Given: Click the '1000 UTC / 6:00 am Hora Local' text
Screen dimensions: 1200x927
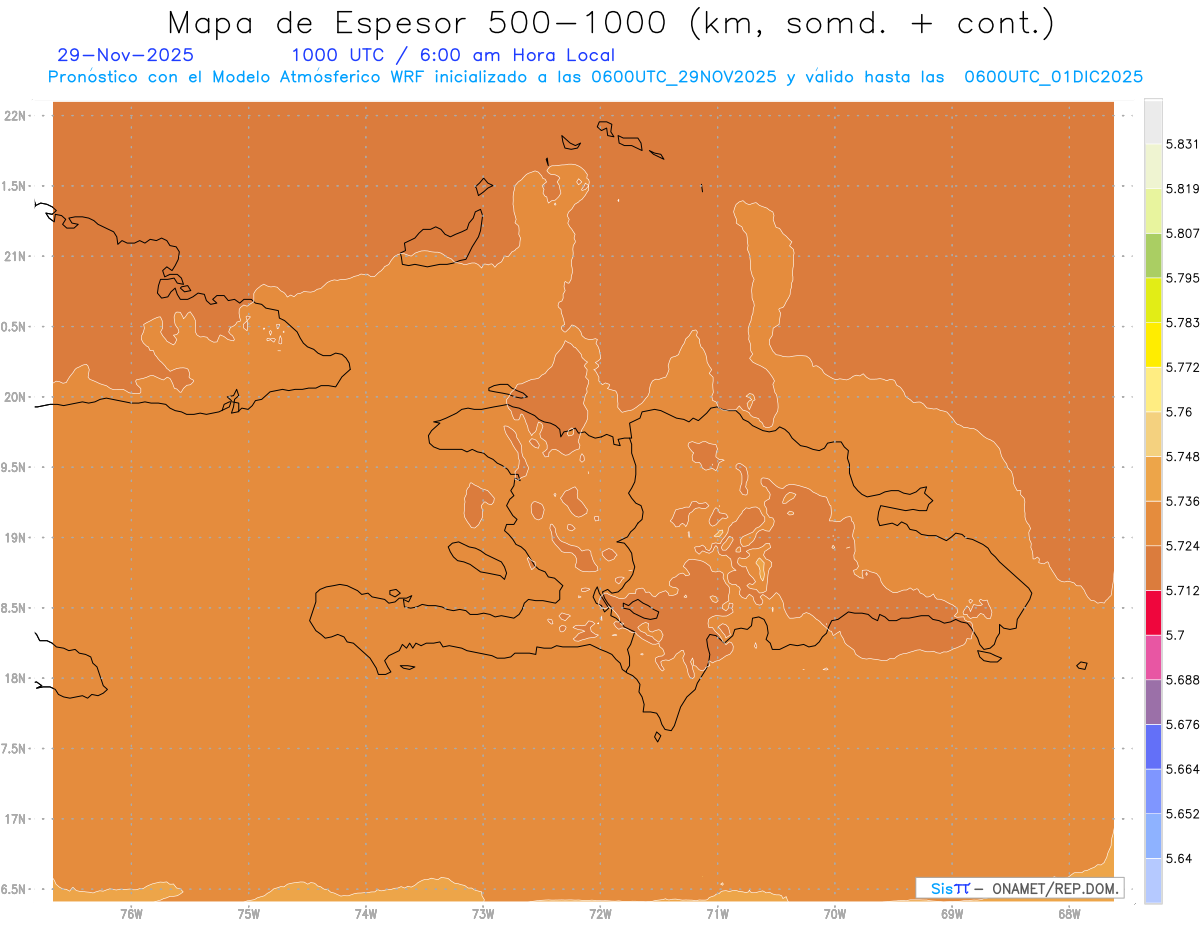Looking at the screenshot, I should (x=453, y=55).
